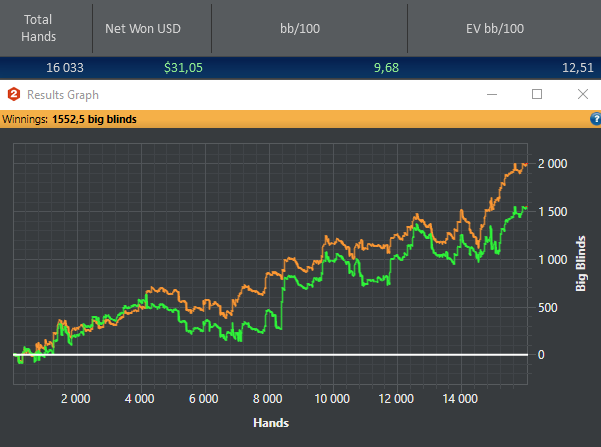Select the 12,51 EV bb/100 value
Viewport: 601px width, 447px height.
click(x=578, y=67)
